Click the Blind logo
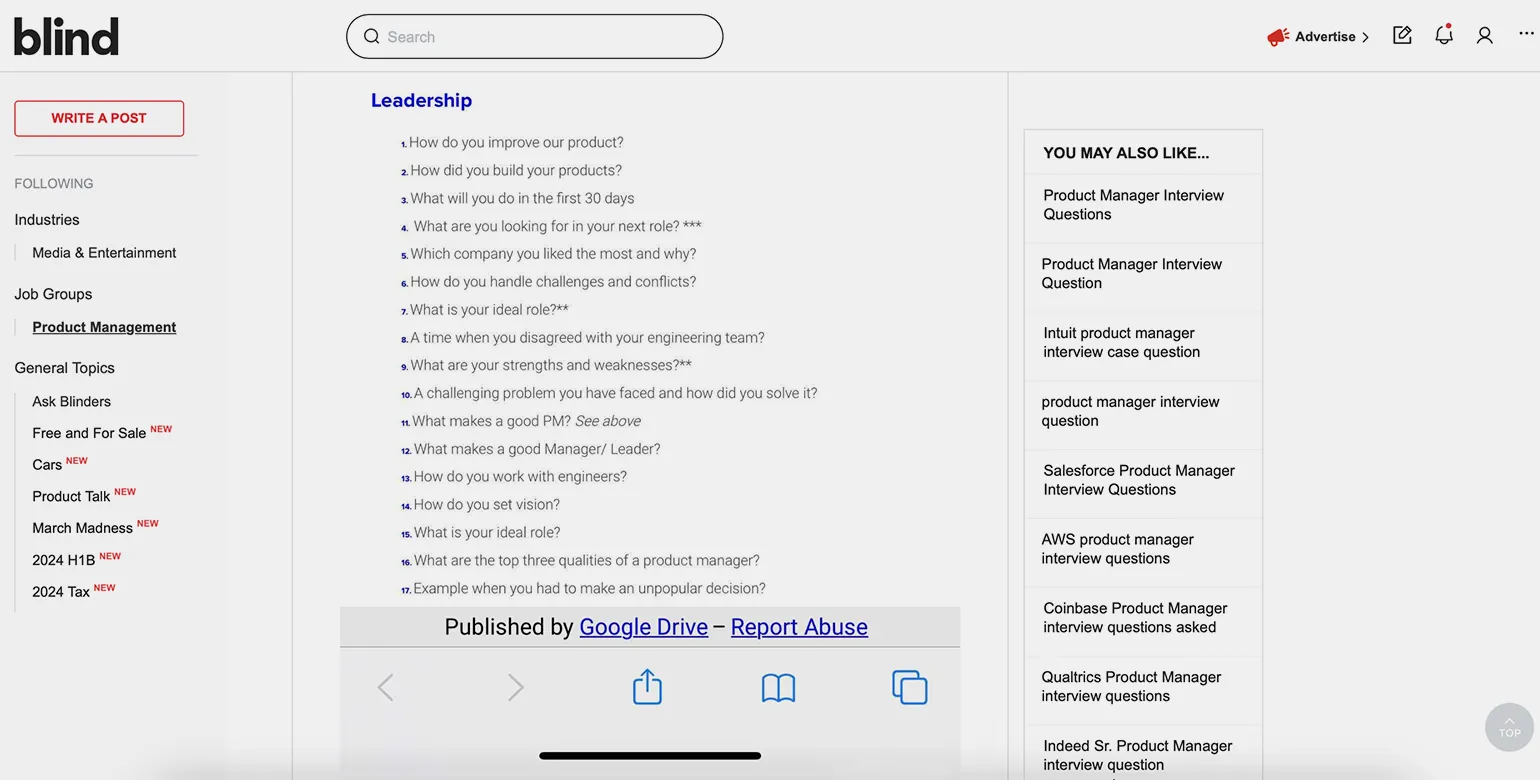Screen dimensions: 1540x780 (66, 37)
